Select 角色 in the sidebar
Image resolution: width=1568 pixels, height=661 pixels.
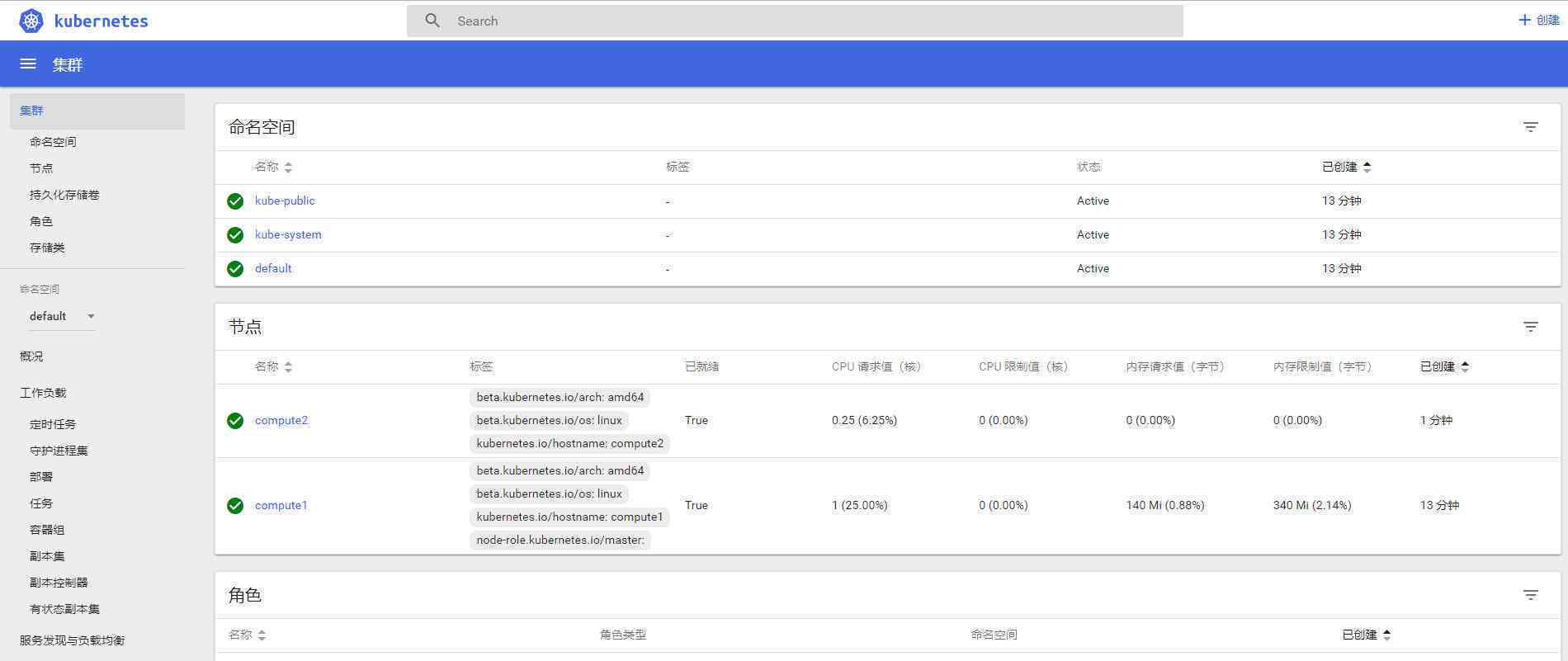point(41,221)
